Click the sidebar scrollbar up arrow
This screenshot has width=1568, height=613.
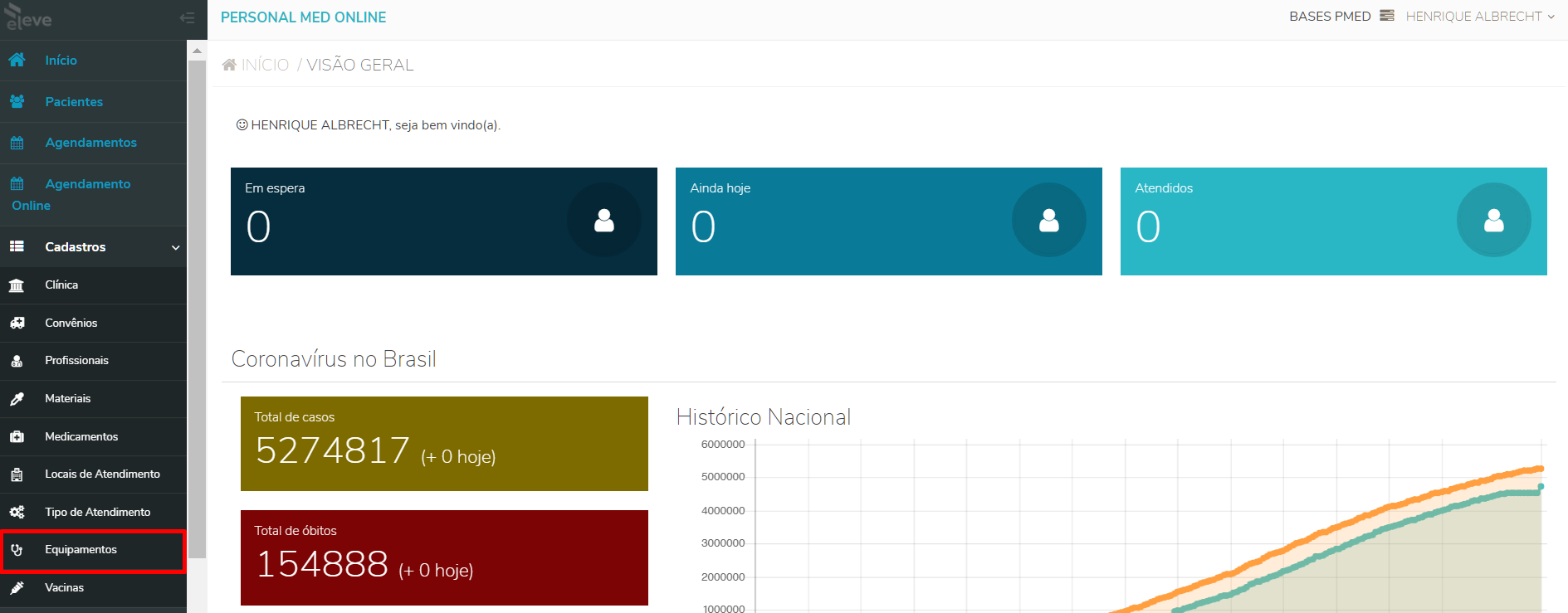point(197,51)
